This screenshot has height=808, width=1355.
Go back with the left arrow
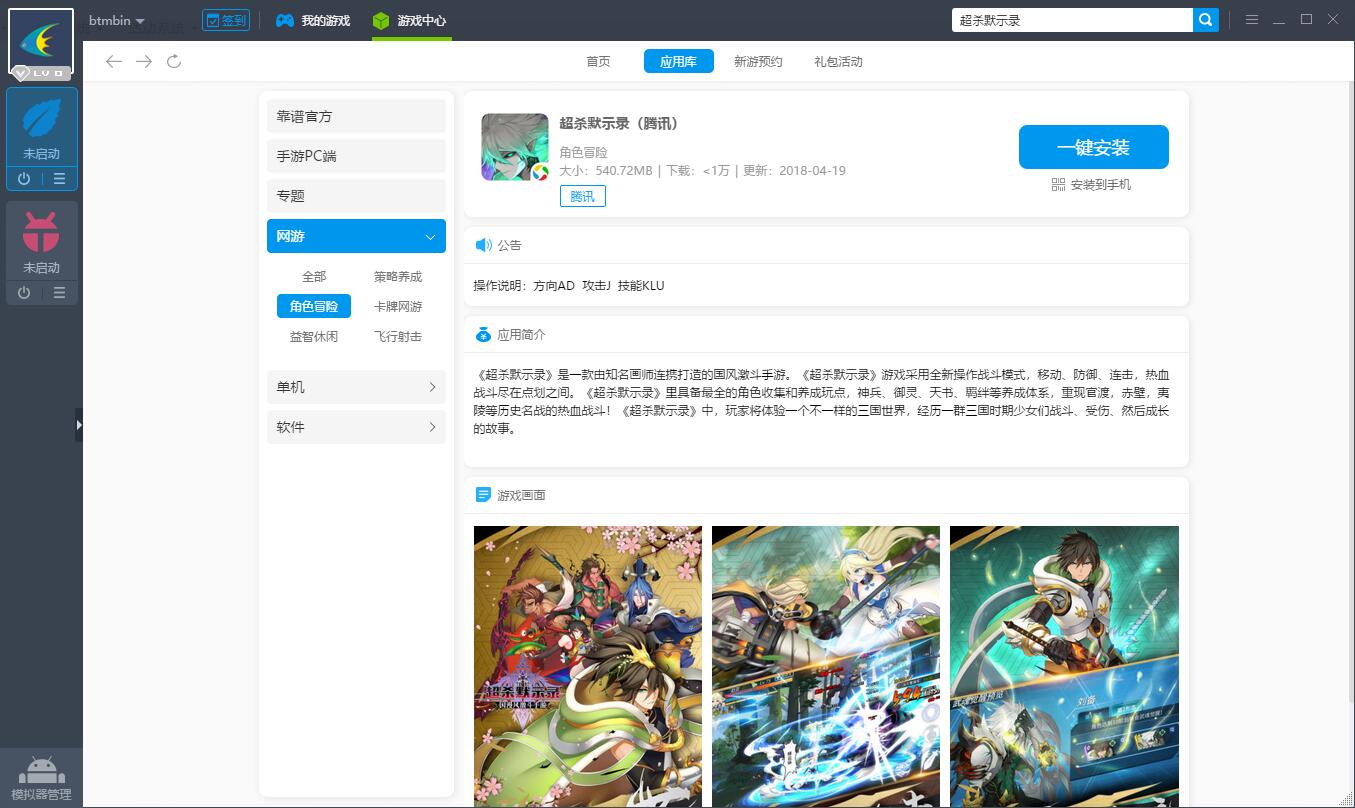pyautogui.click(x=114, y=62)
